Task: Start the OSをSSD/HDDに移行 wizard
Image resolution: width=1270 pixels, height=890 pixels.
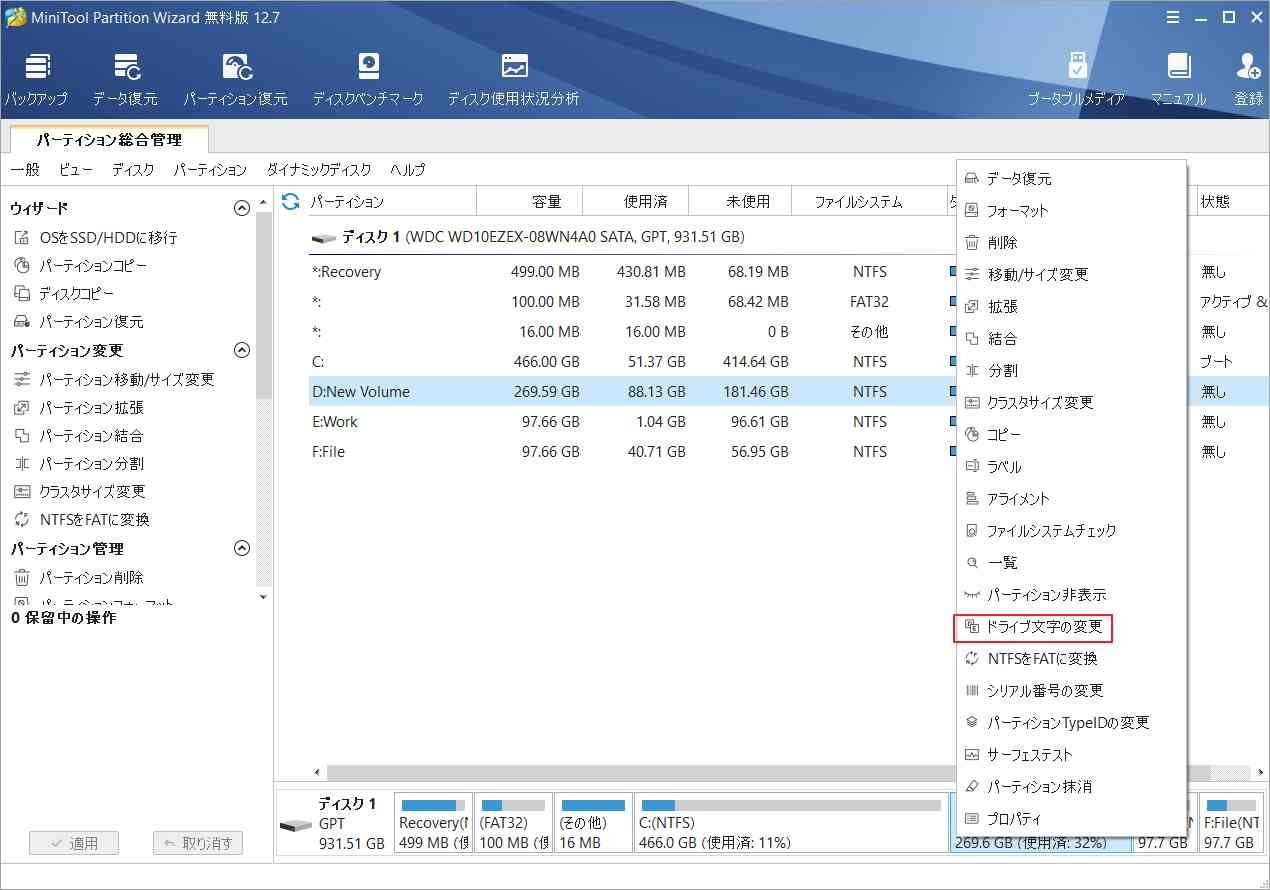Action: click(96, 238)
